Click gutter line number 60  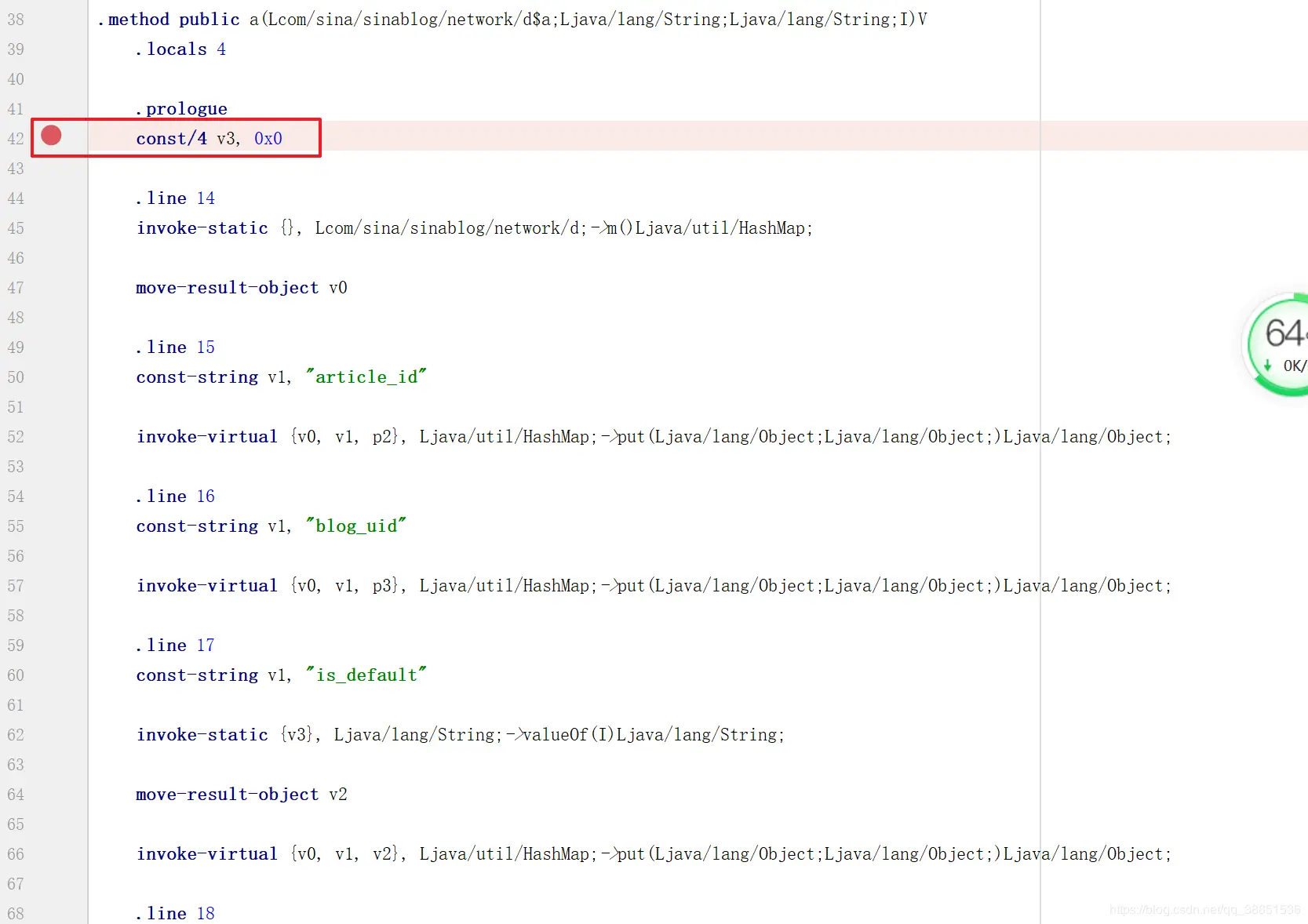coord(16,675)
